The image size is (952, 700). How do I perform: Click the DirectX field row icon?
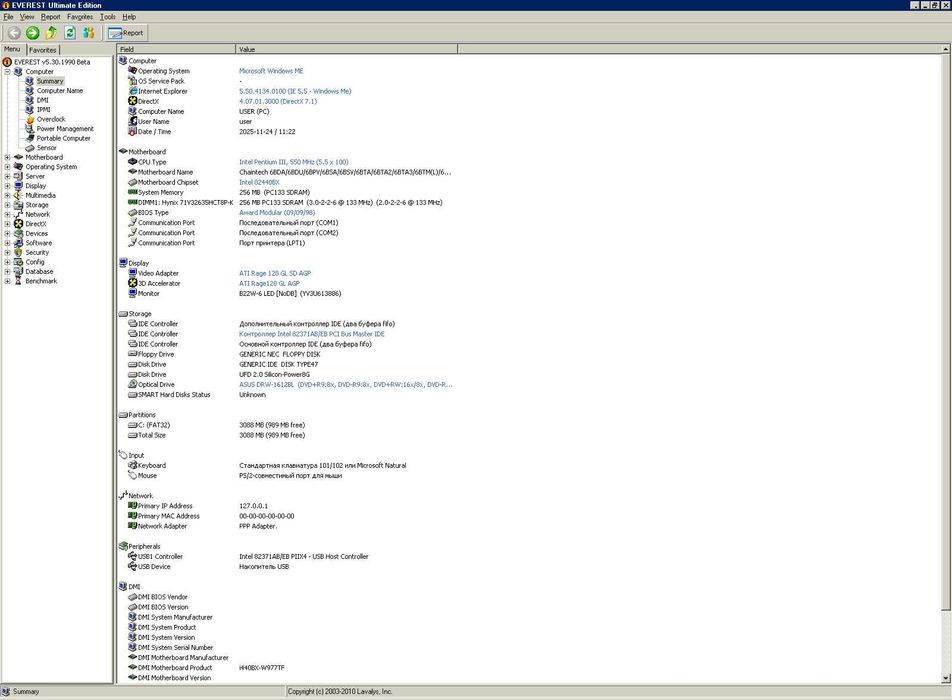point(132,101)
